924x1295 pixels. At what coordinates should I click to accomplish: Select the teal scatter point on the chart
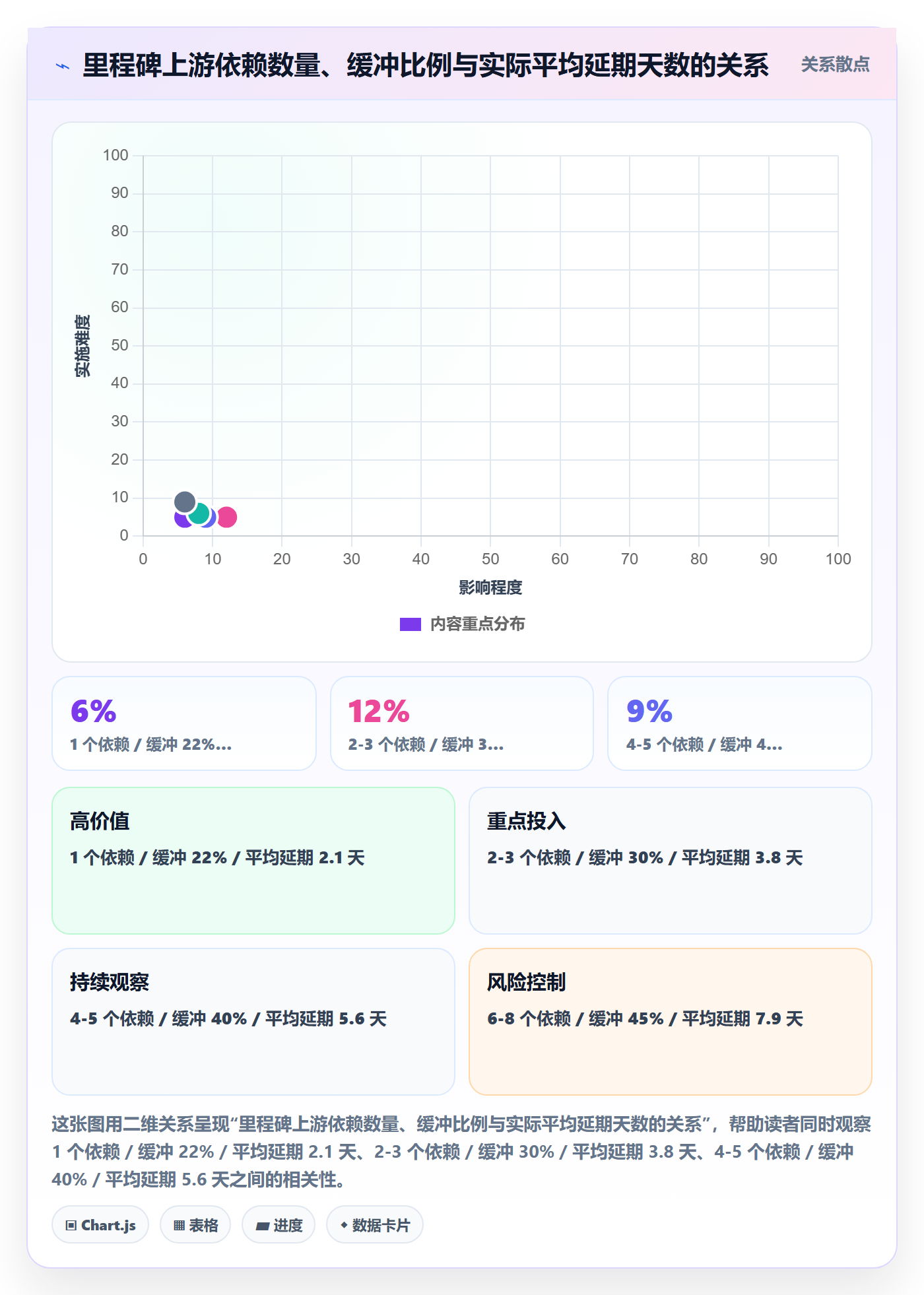pos(199,513)
